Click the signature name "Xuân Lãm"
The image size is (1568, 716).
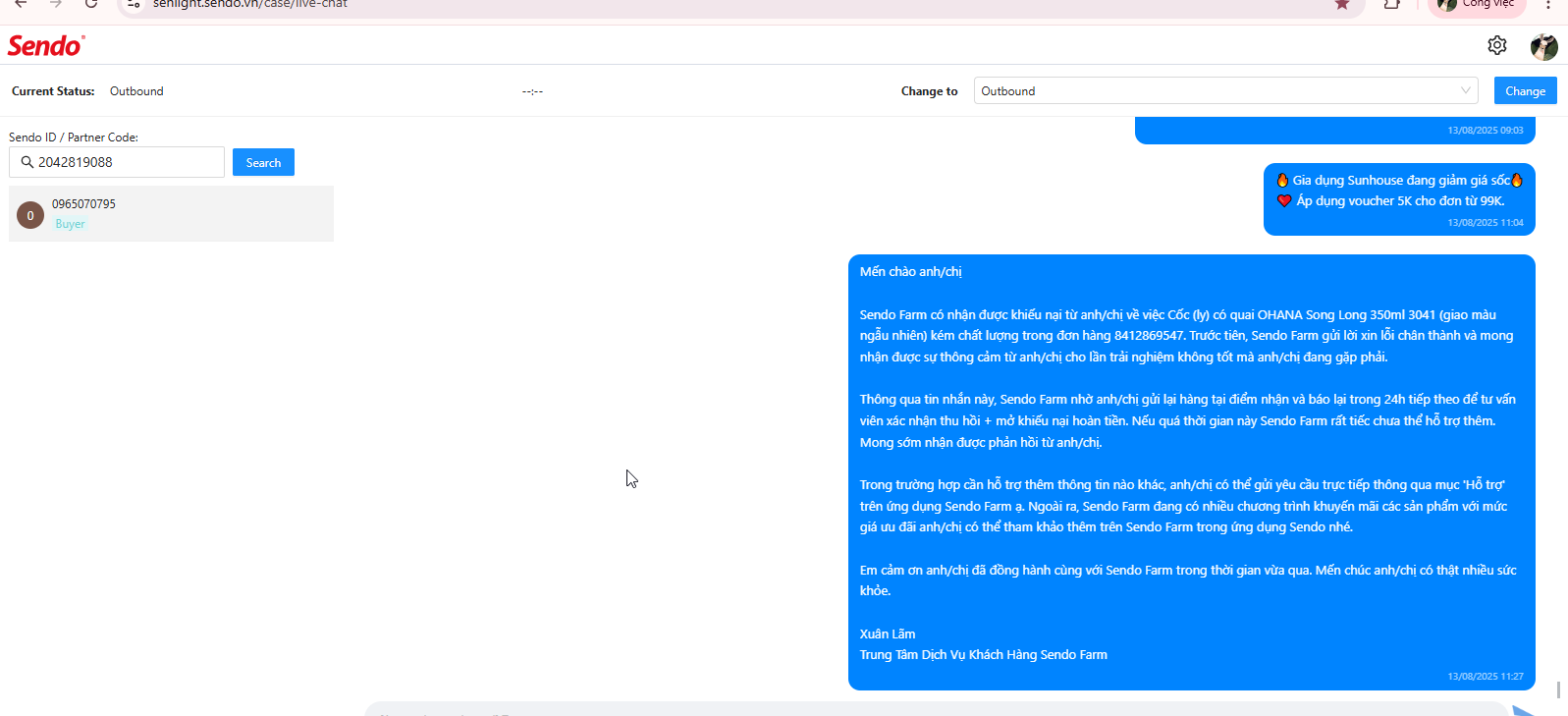[888, 633]
